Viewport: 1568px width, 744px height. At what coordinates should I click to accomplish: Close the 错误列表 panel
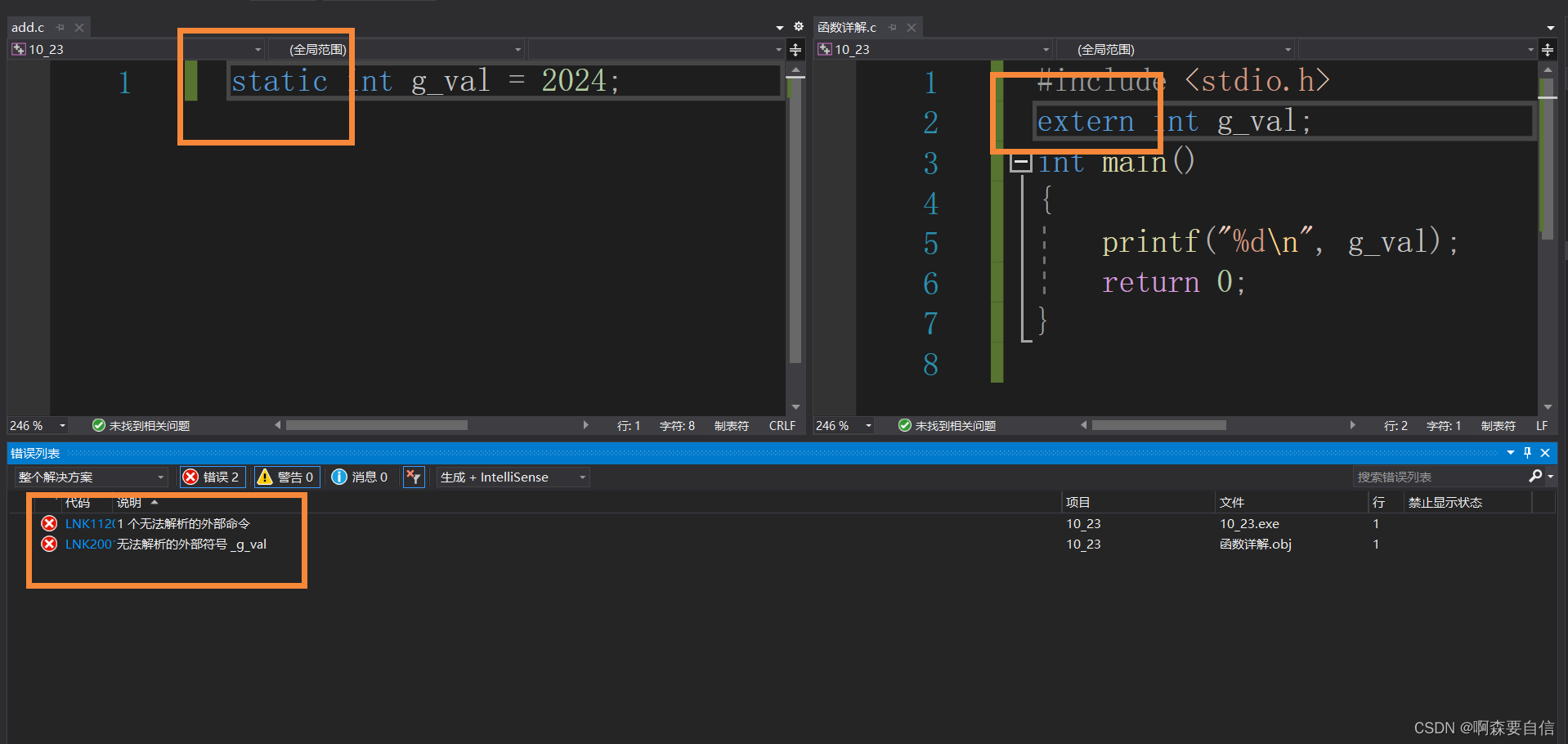click(1545, 453)
